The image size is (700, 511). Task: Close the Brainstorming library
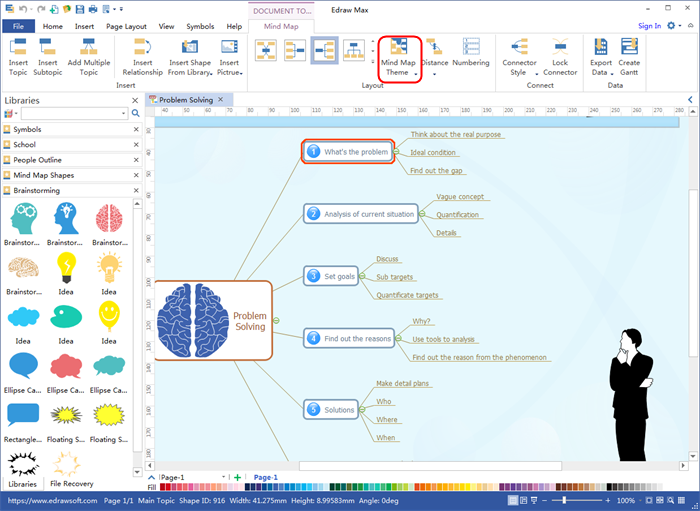pyautogui.click(x=136, y=191)
